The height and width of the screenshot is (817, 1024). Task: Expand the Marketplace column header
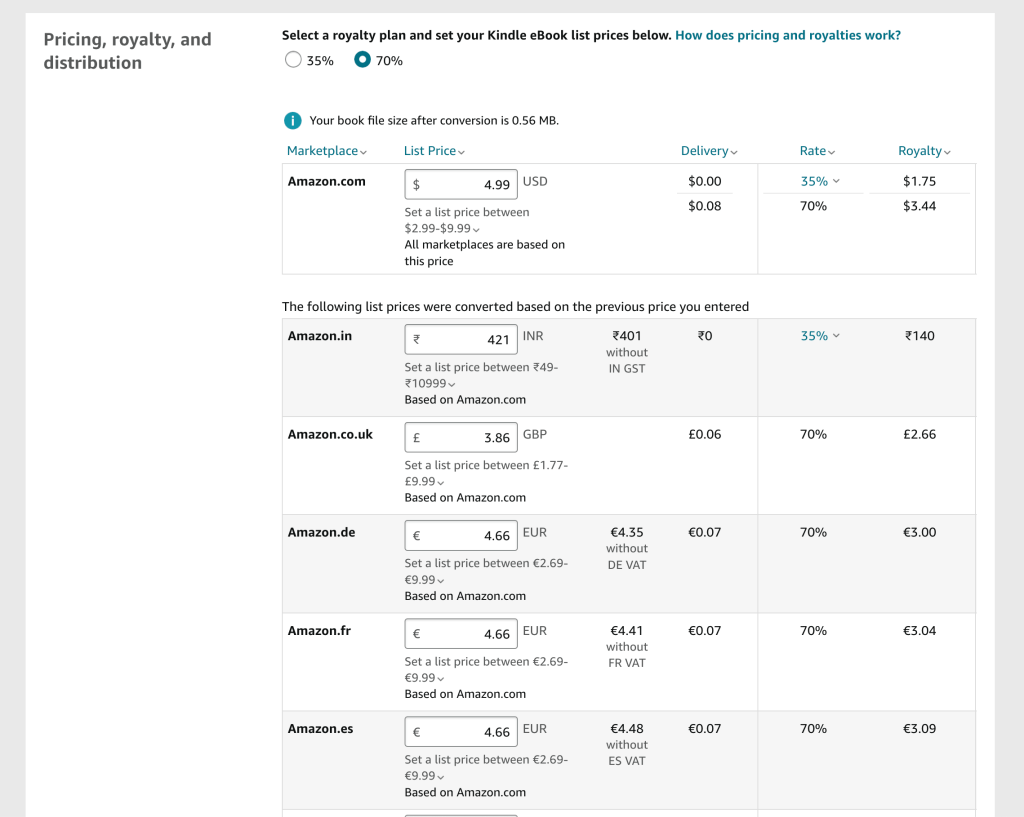(x=327, y=151)
